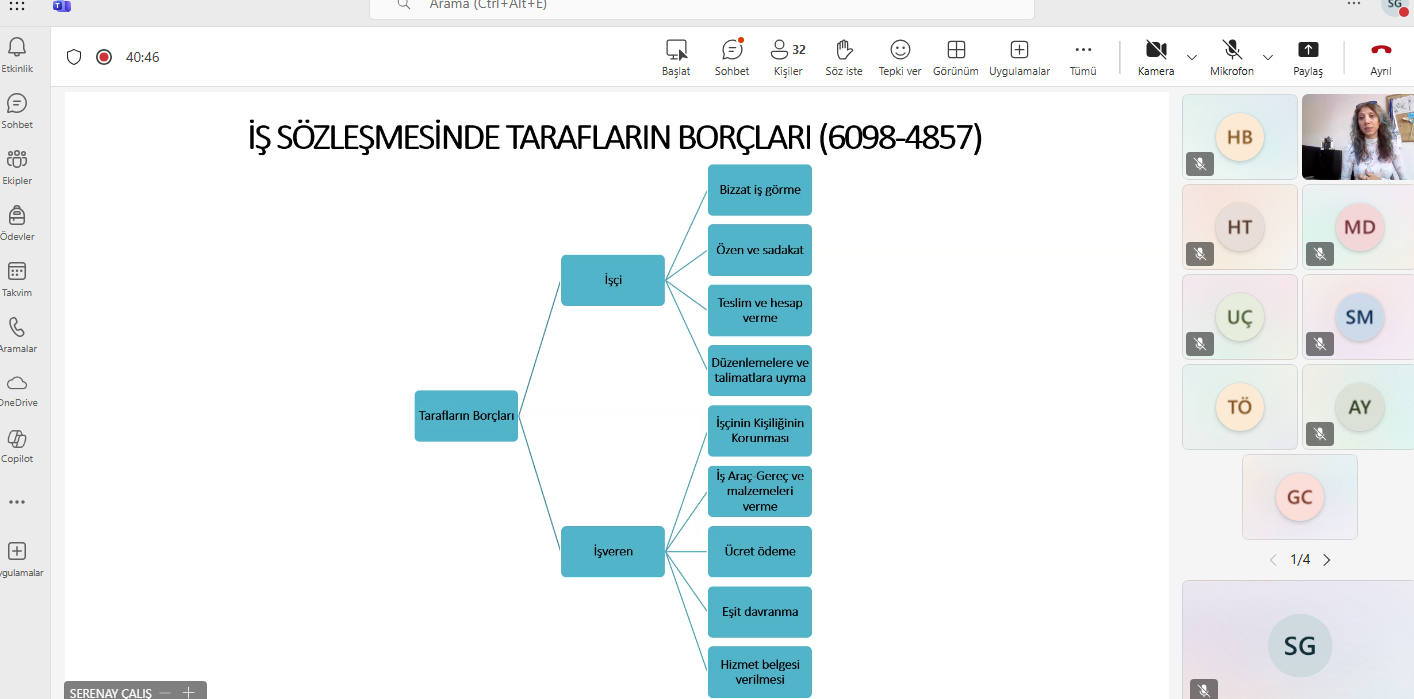Raise hand with Söz iste
This screenshot has height=699, width=1414.
coord(843,57)
